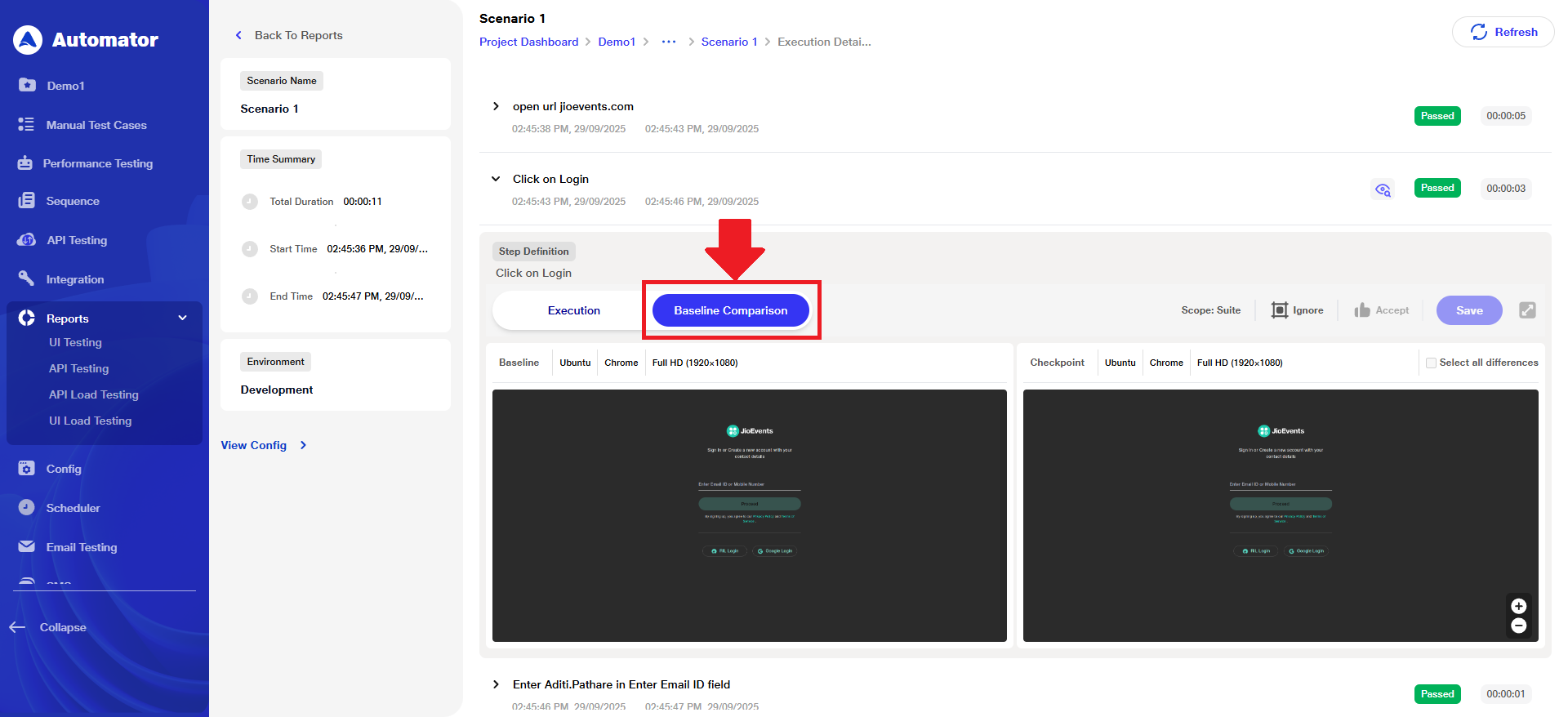Click the baseline screenshot thumbnail
Viewport: 1568px width, 717px height.
coord(749,515)
